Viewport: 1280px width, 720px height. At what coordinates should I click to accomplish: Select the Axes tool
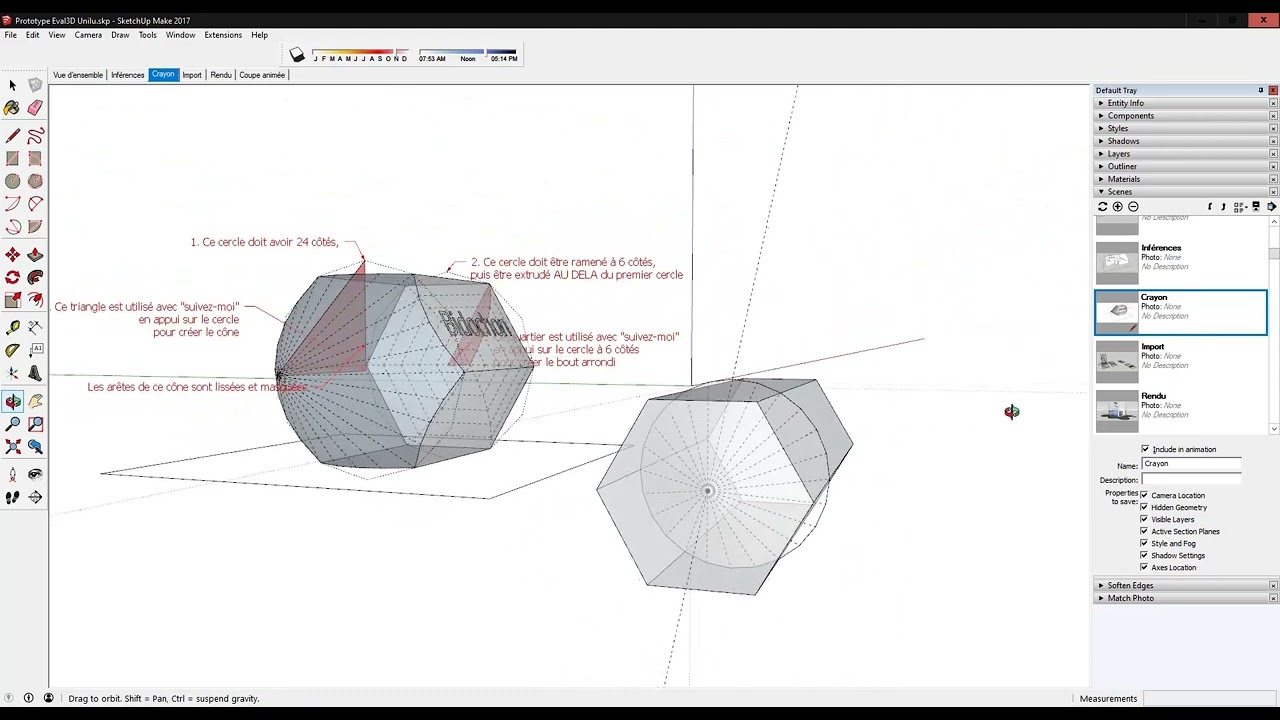point(12,373)
